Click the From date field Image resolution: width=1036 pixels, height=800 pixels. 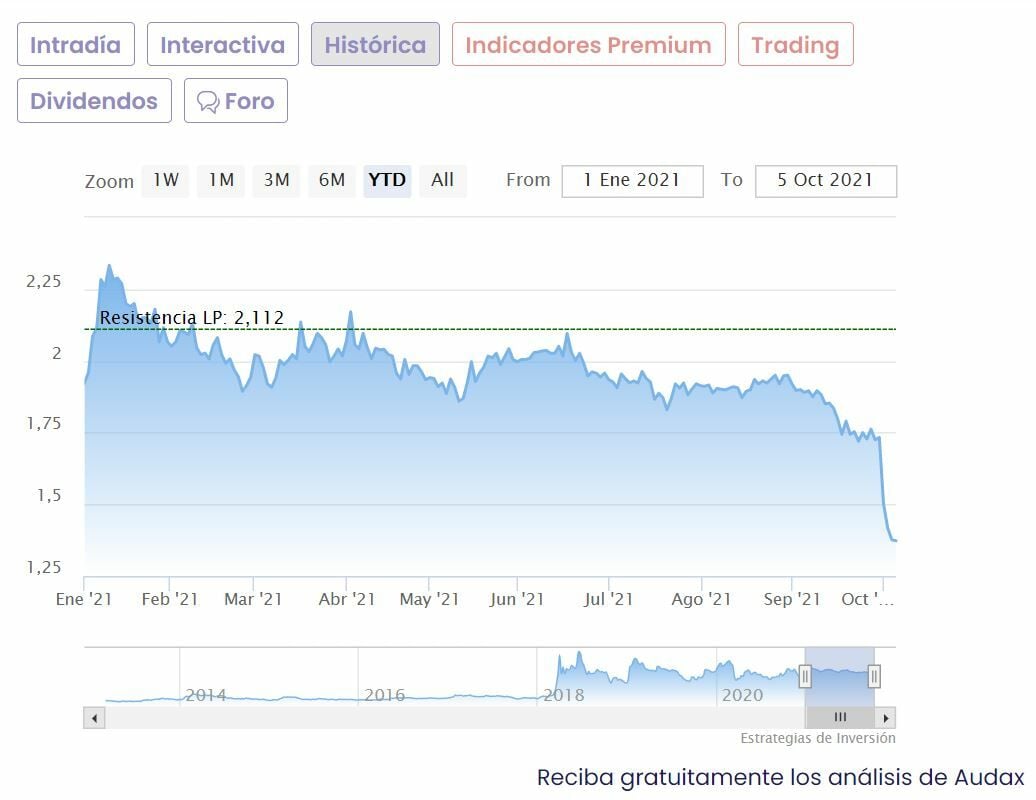(x=632, y=181)
